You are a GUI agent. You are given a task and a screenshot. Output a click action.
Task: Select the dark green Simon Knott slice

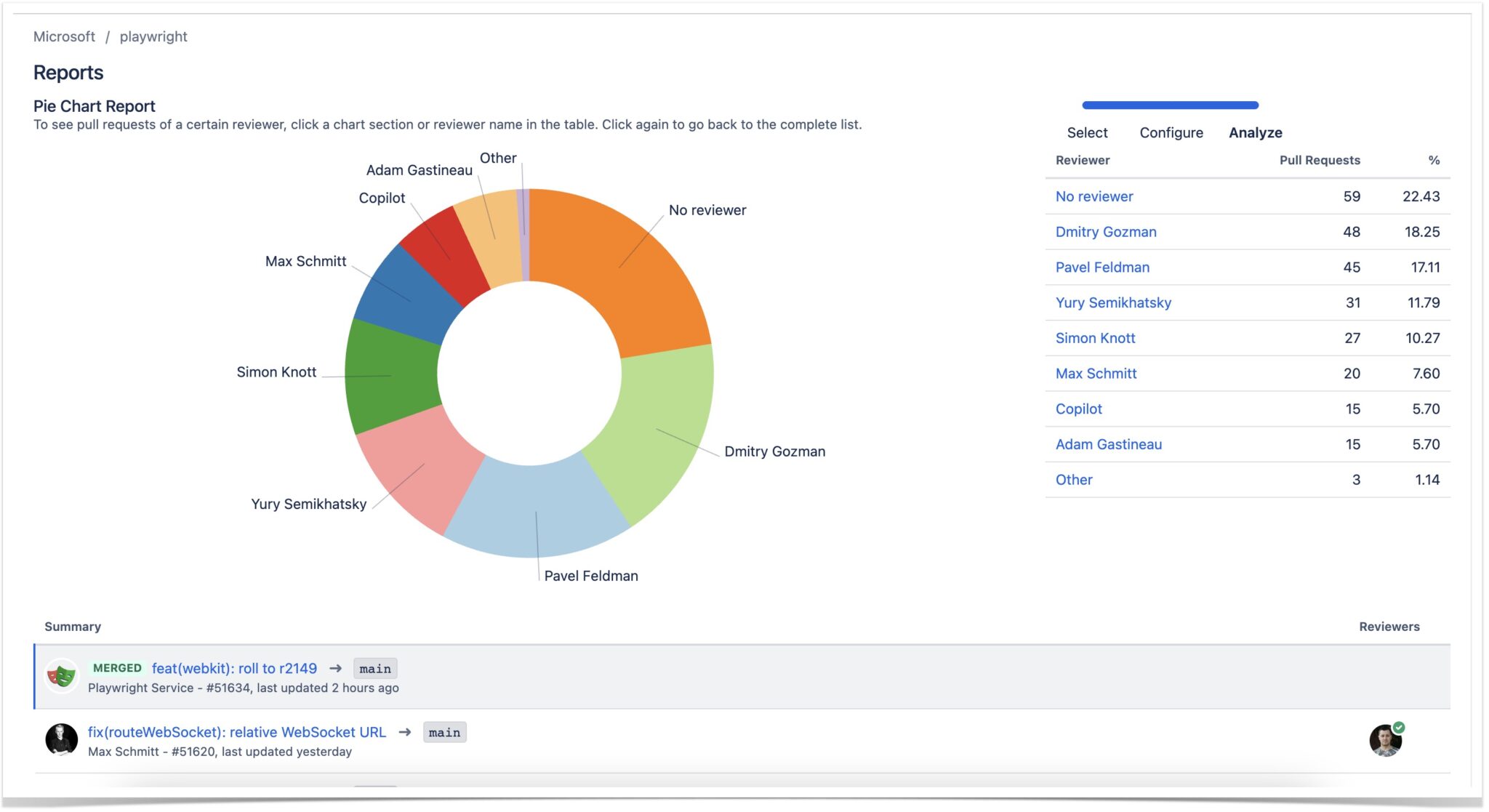point(389,376)
